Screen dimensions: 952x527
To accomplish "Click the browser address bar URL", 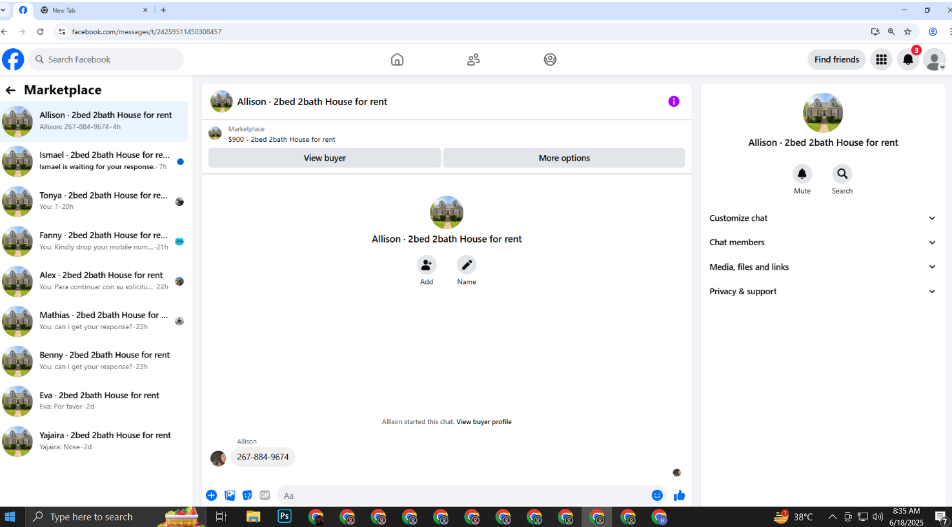I will (x=147, y=32).
